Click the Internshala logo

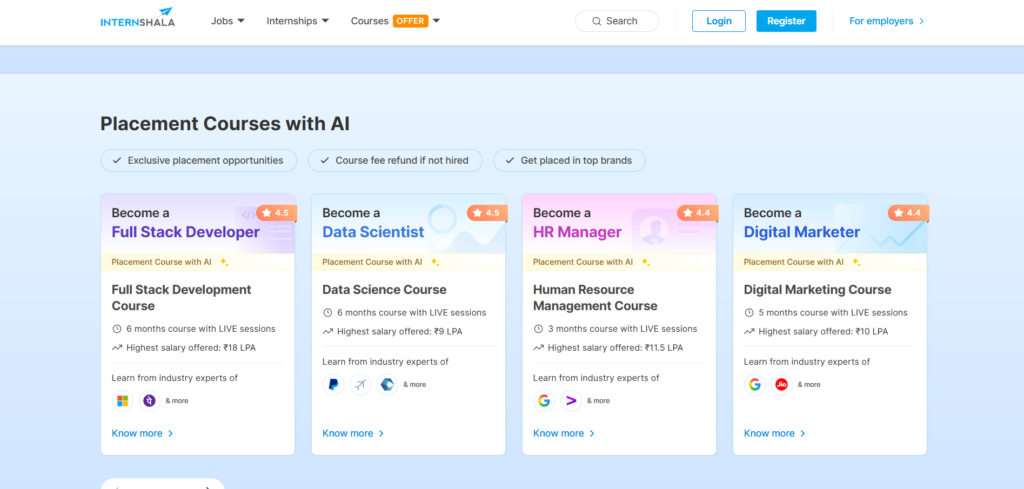pyautogui.click(x=138, y=18)
